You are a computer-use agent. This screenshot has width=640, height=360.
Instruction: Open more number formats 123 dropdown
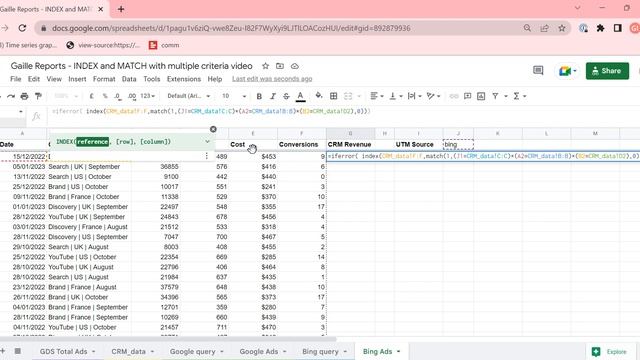pos(147,96)
